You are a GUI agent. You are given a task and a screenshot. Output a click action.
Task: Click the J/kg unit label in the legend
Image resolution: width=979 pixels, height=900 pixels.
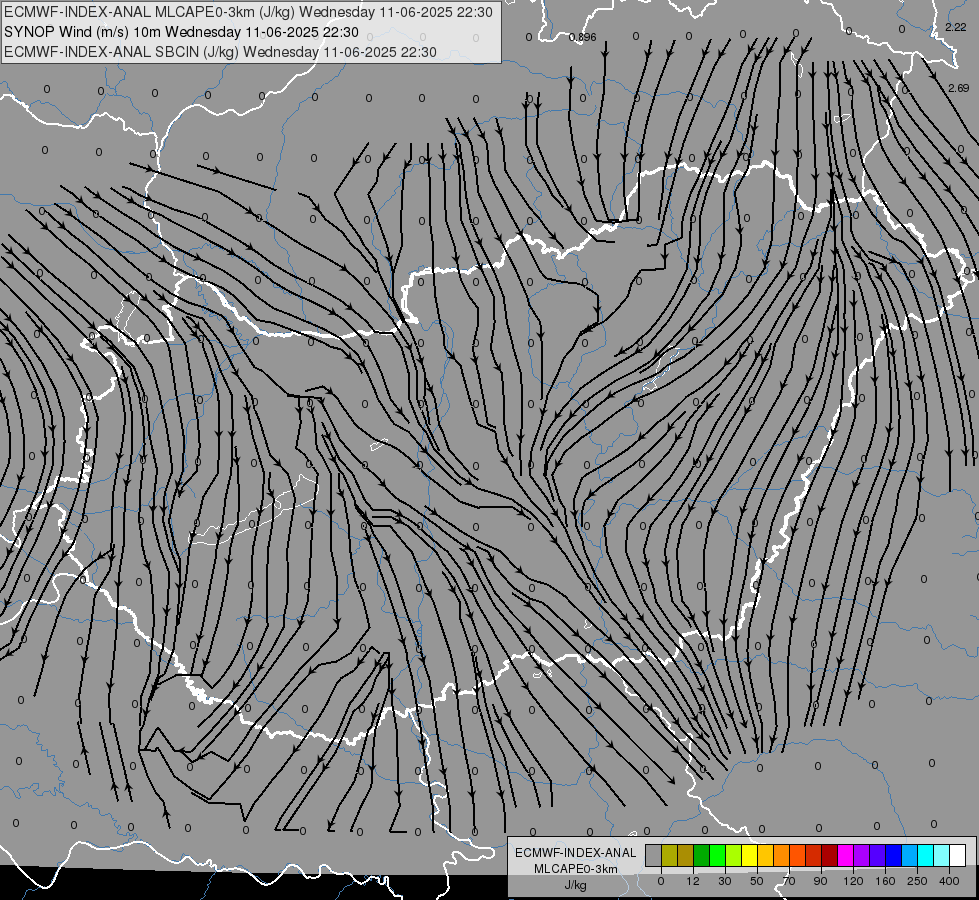[575, 885]
